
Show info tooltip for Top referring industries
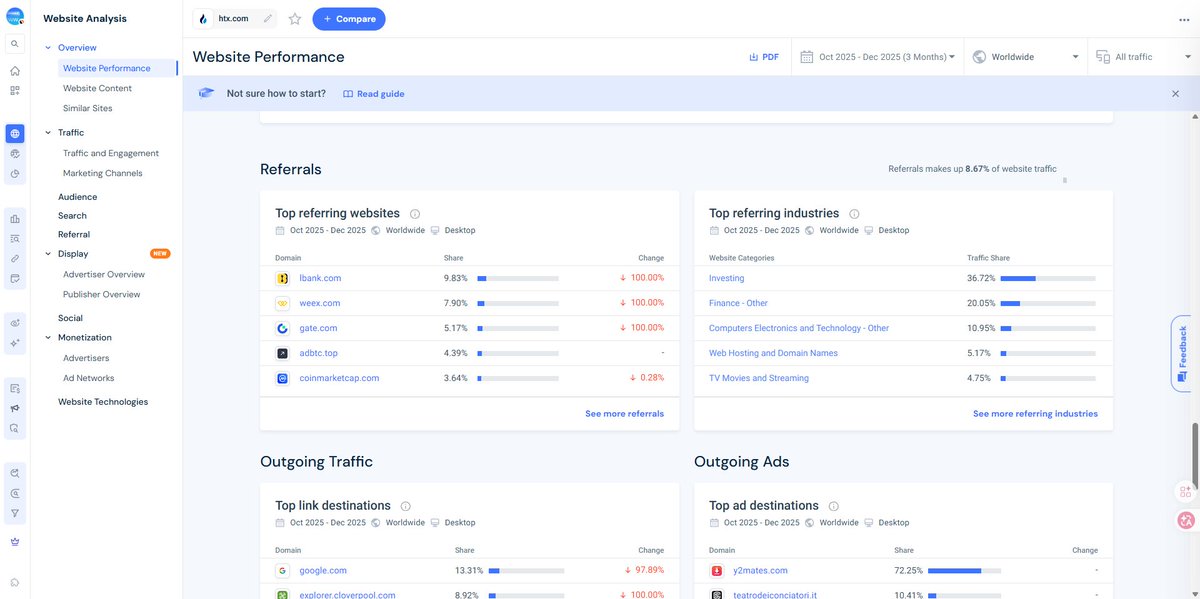(854, 214)
